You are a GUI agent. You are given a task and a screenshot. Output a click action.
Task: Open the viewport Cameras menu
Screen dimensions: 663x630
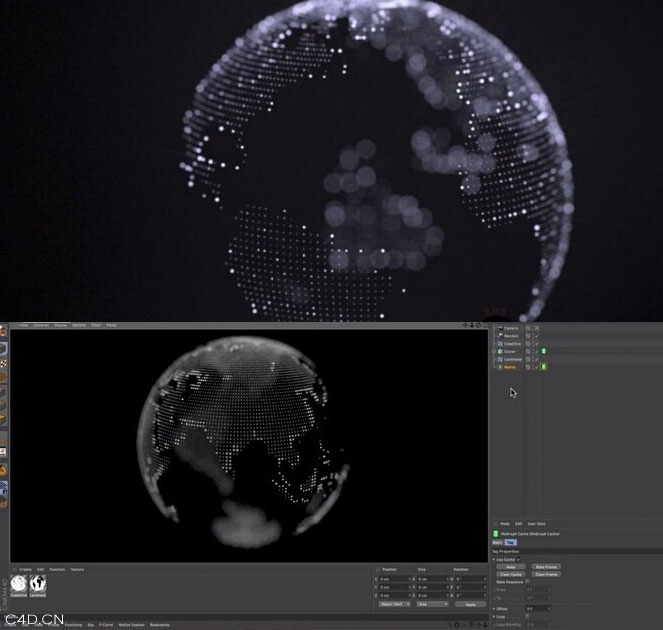pyautogui.click(x=41, y=325)
